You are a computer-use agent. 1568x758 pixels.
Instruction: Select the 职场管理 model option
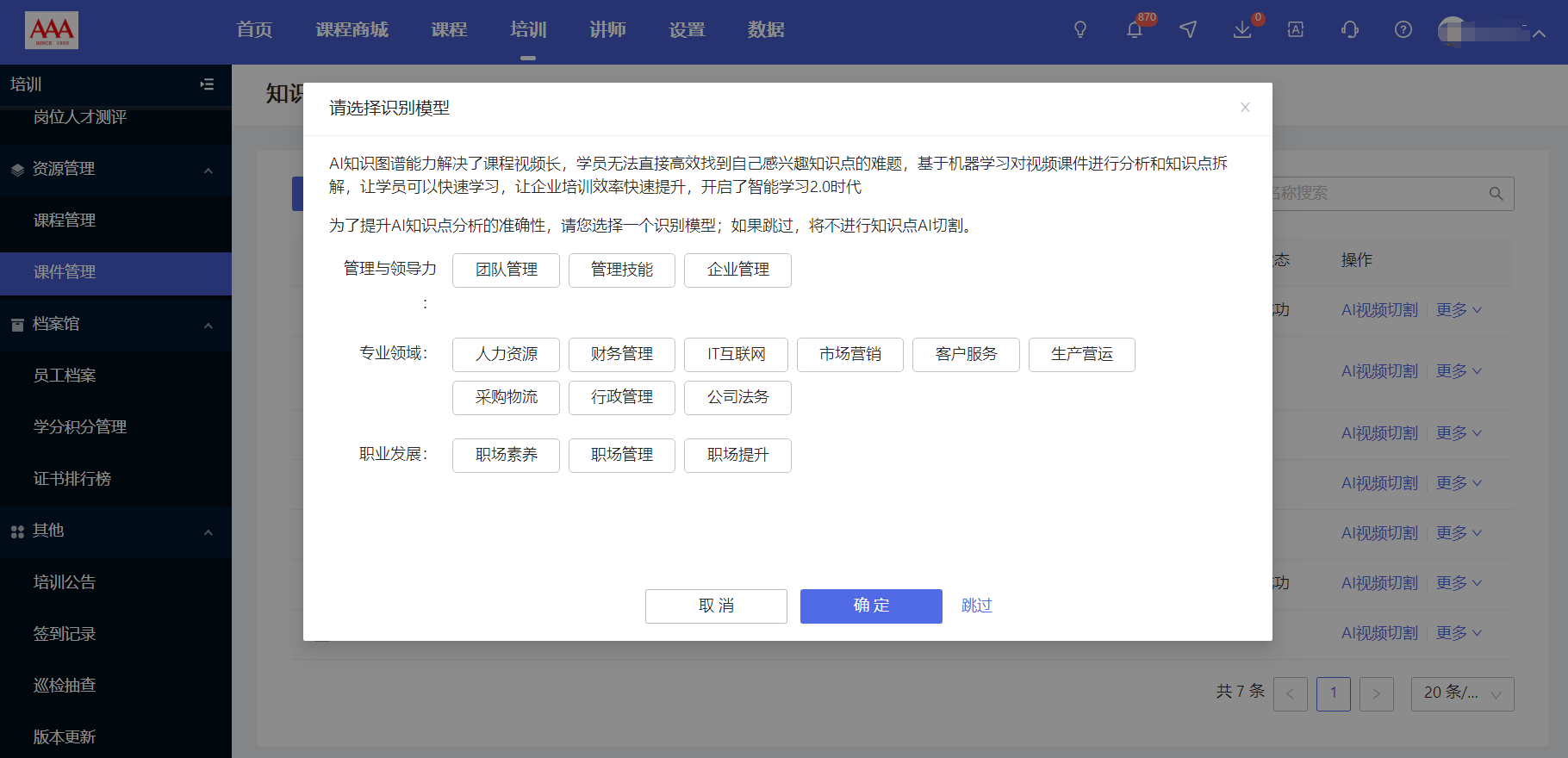pos(622,455)
